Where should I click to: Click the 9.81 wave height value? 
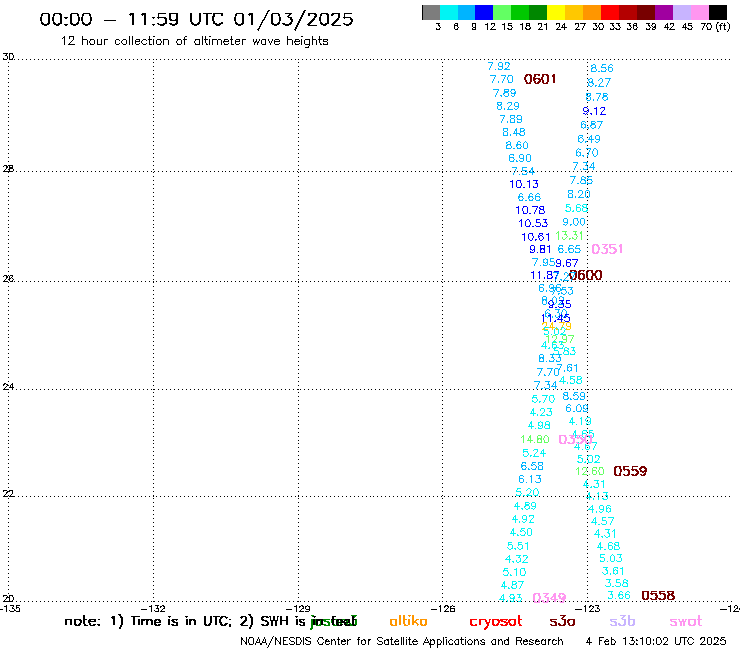(540, 249)
